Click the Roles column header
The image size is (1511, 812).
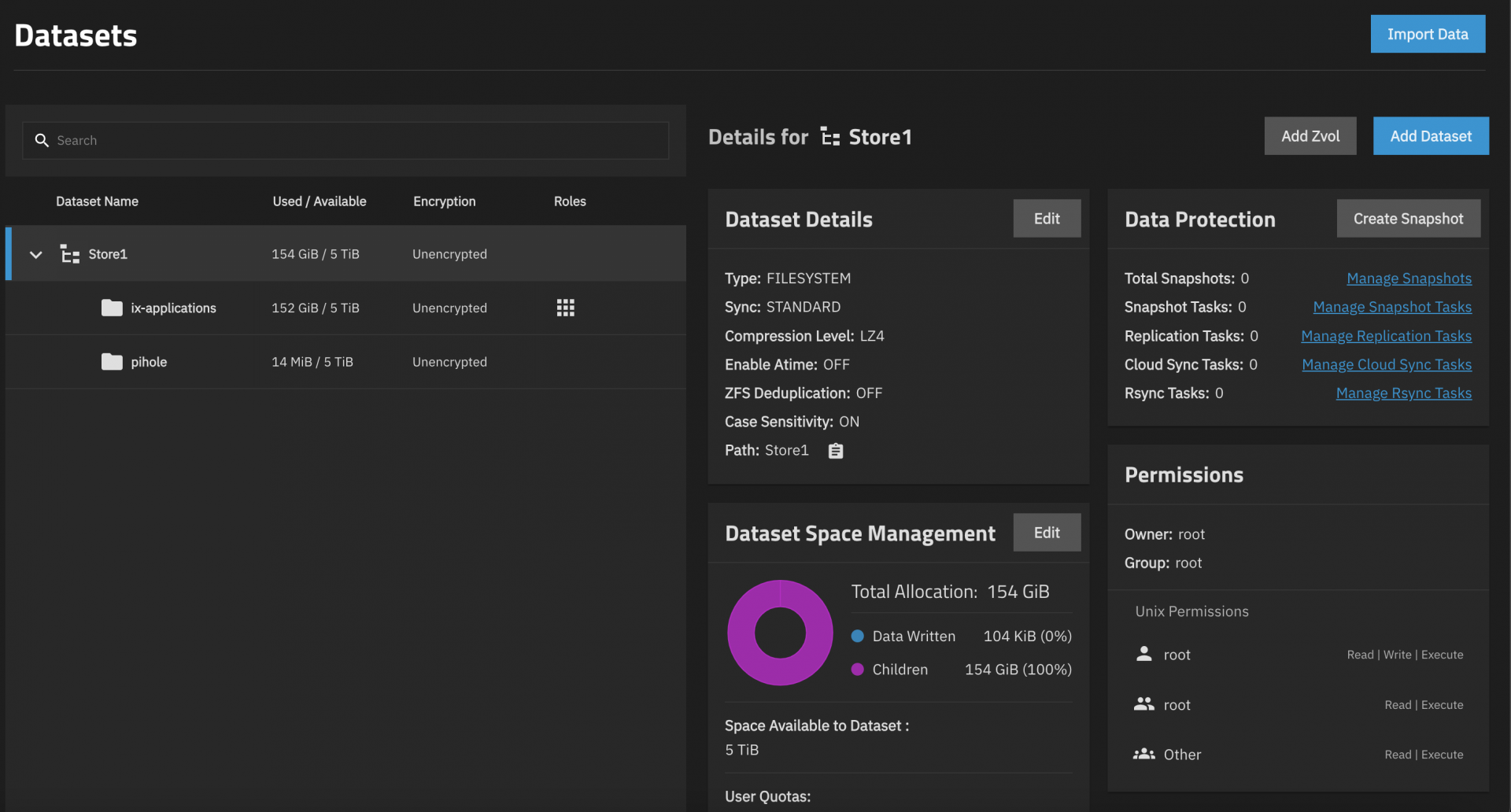tap(570, 201)
